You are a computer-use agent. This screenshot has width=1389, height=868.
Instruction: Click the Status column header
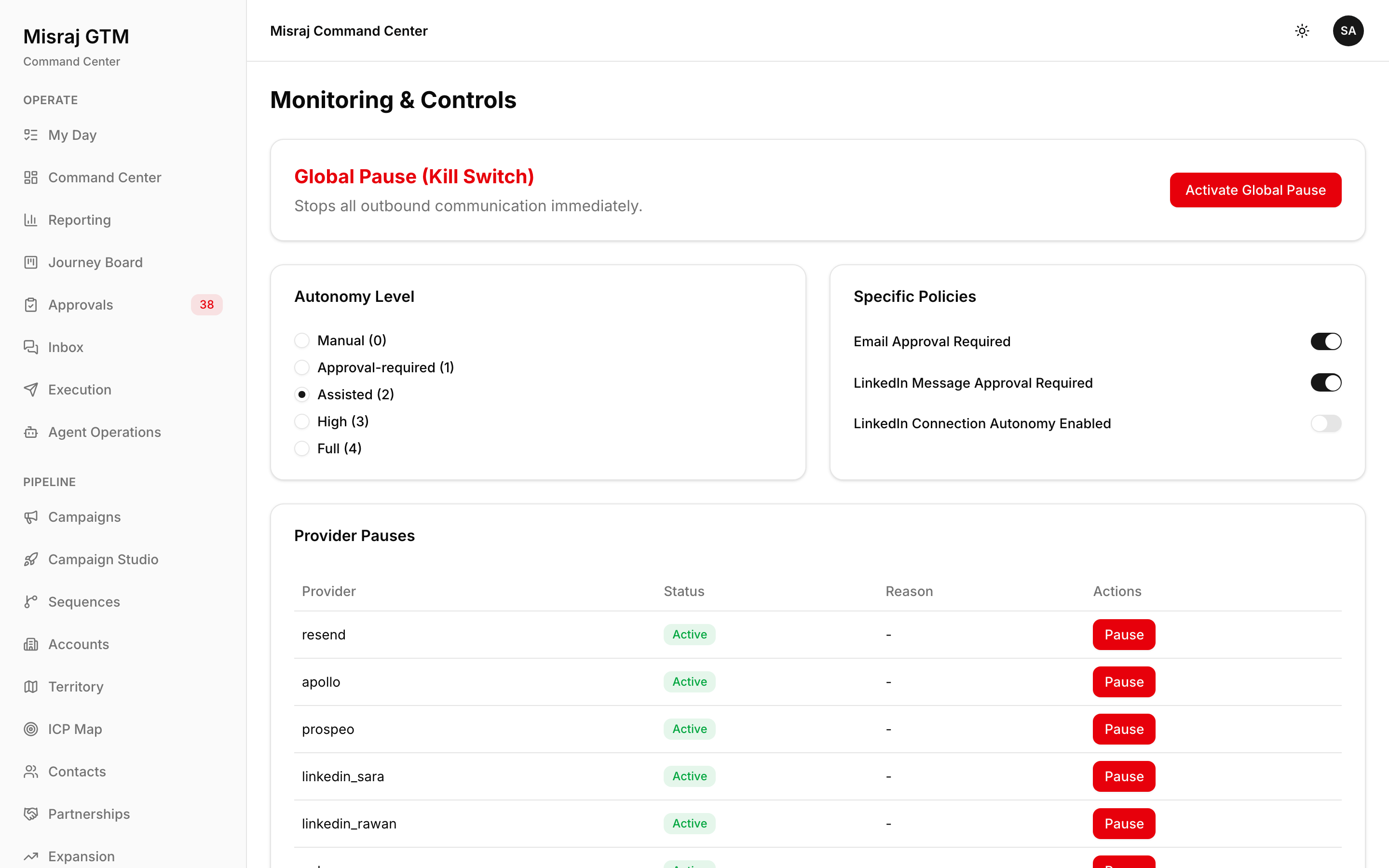click(683, 591)
